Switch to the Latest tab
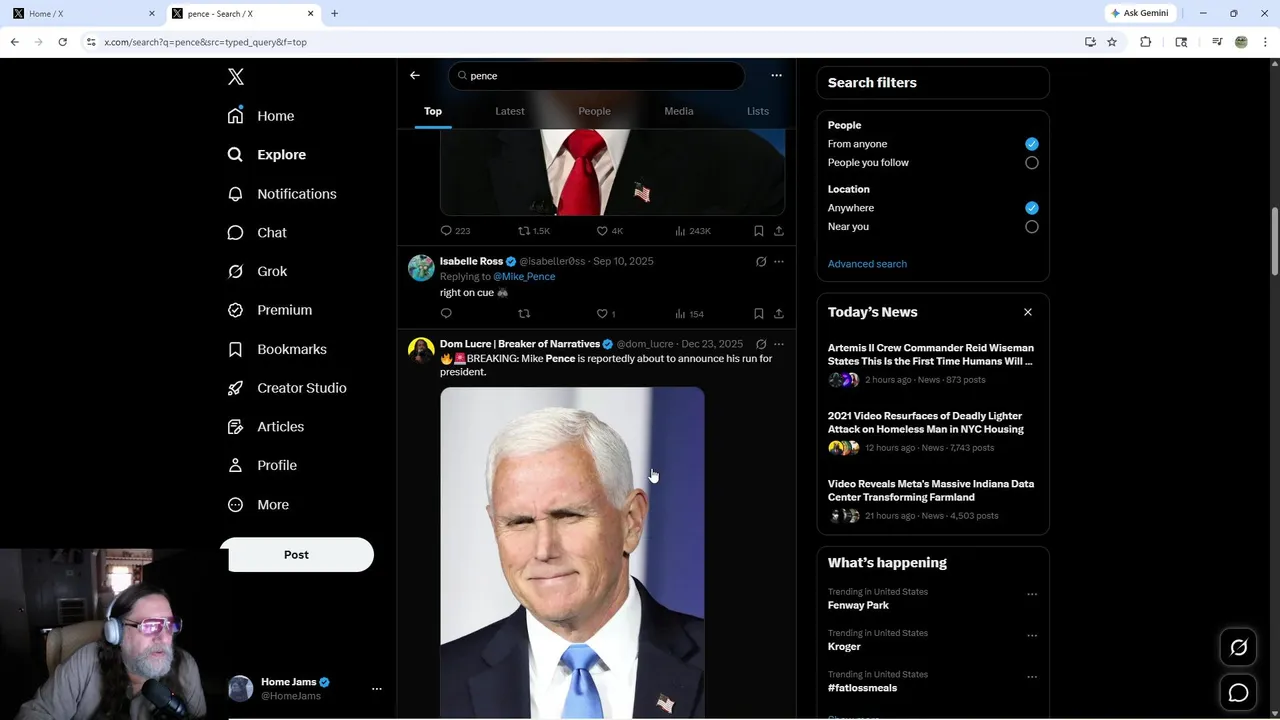 510,111
